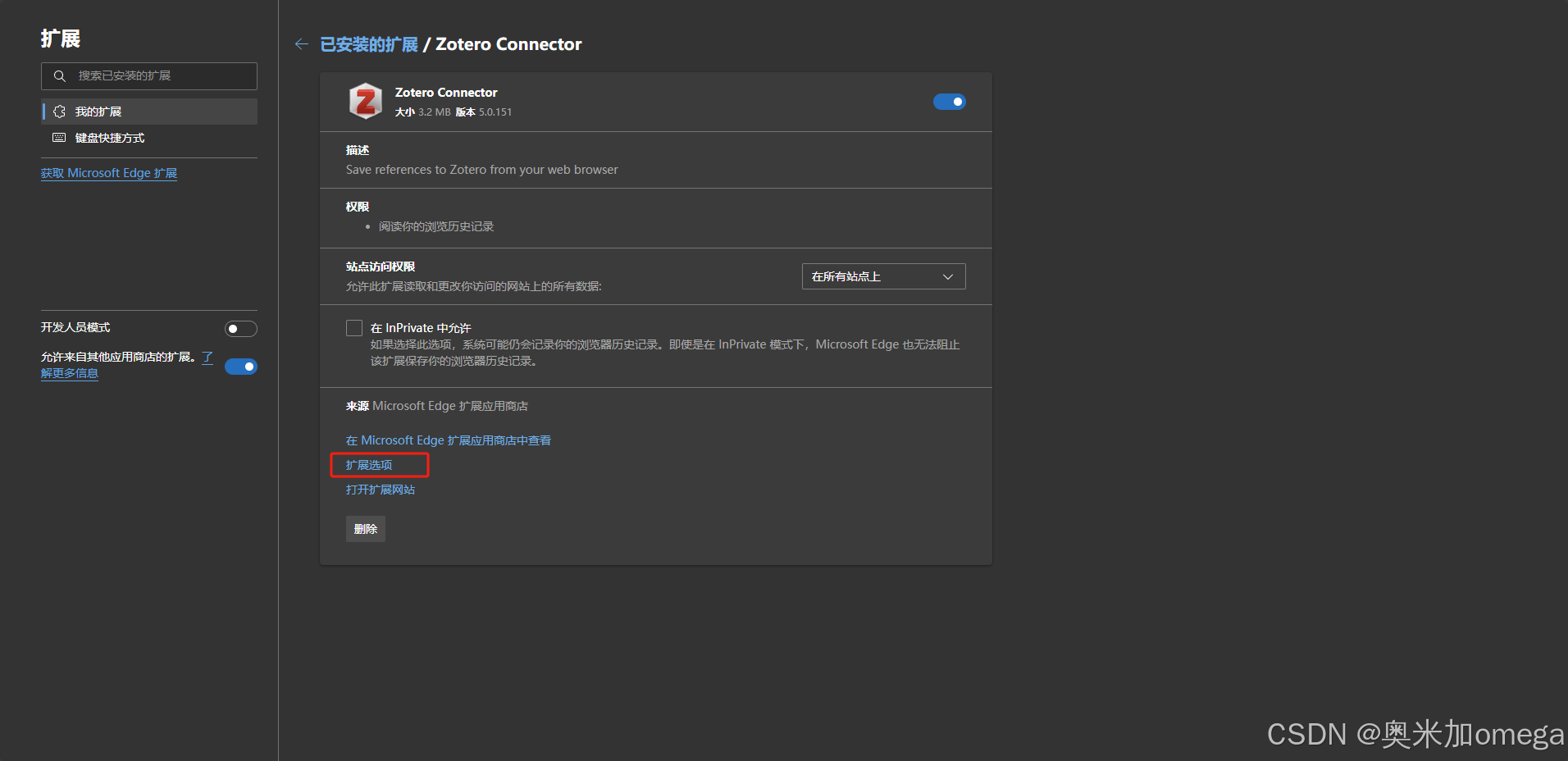
Task: Open 已安装的扩展 breadcrumb link
Action: [369, 44]
